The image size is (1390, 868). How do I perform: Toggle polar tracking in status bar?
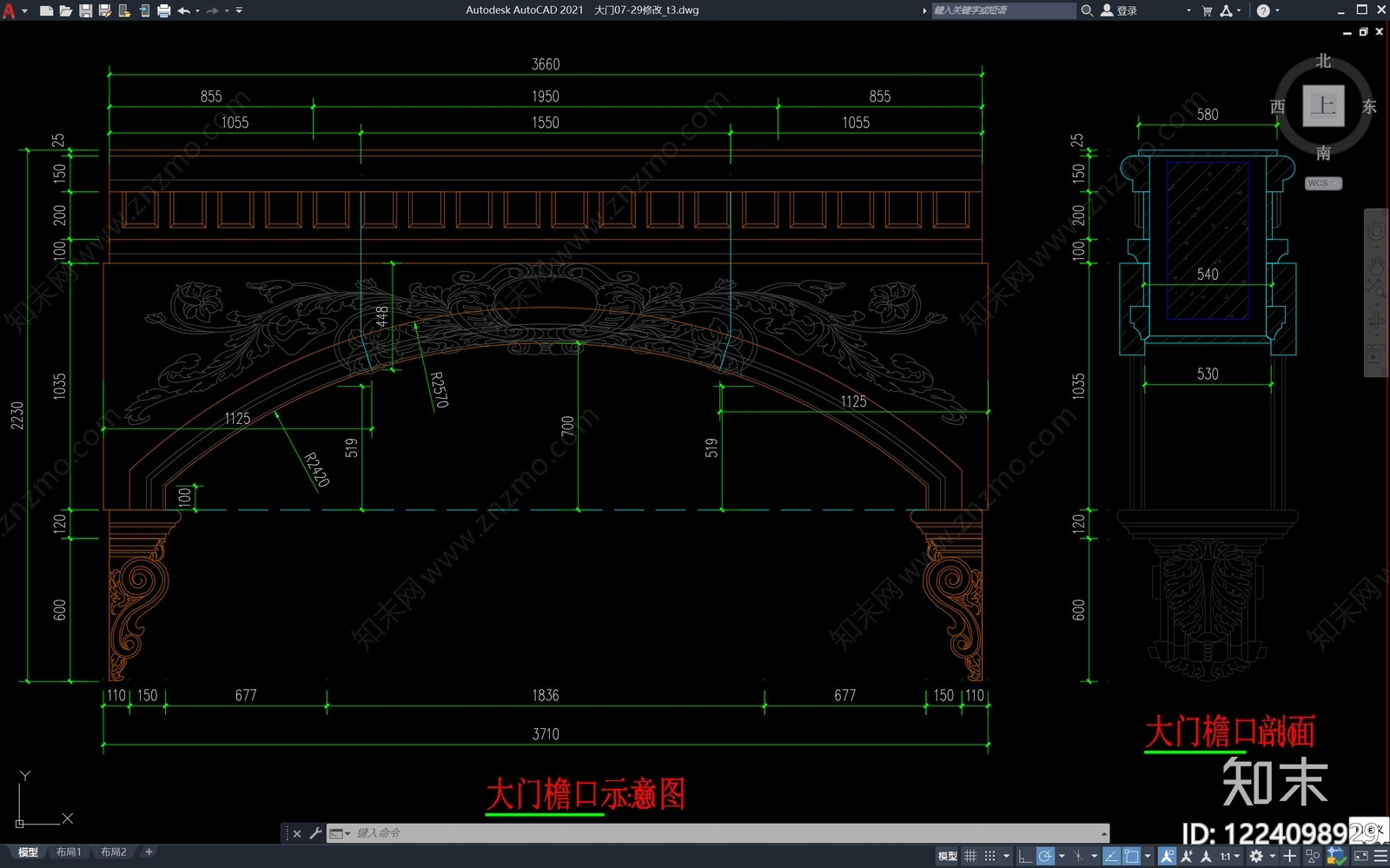(1045, 856)
